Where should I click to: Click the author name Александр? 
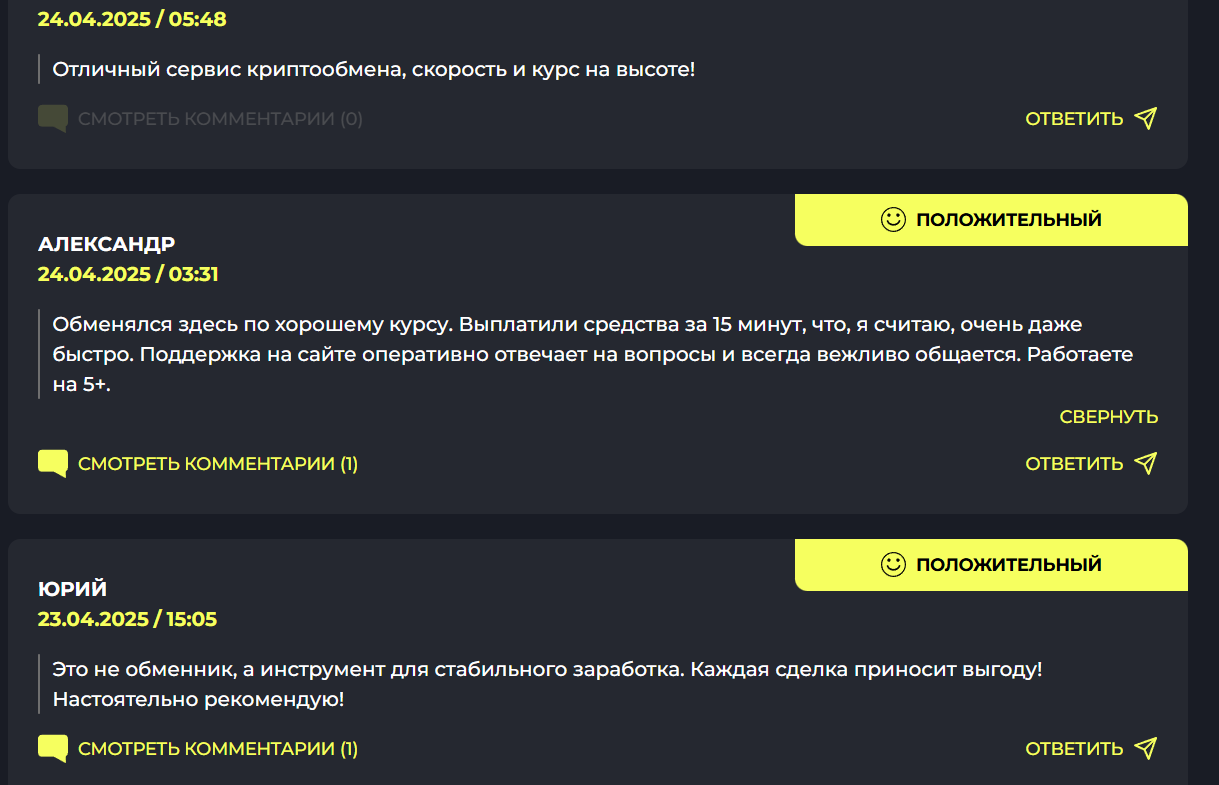click(x=107, y=244)
